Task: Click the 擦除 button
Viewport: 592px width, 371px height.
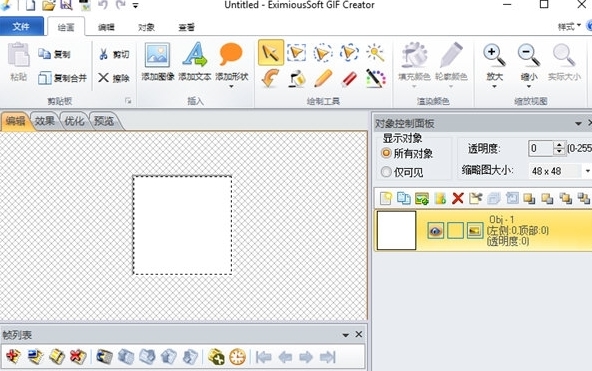Action: tap(114, 78)
